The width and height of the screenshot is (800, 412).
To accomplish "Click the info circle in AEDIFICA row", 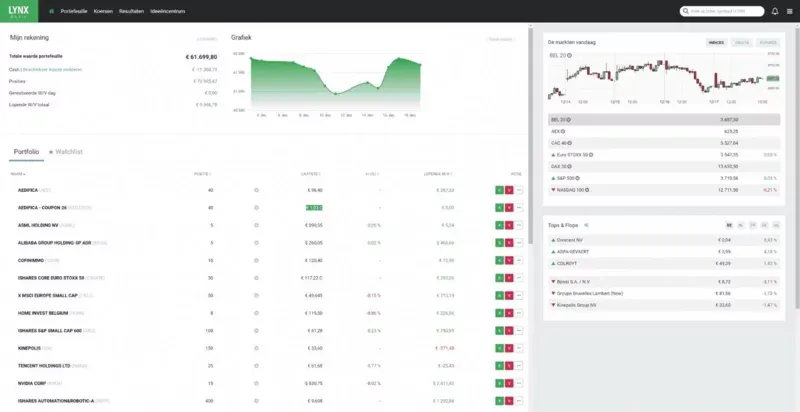I will 256,190.
